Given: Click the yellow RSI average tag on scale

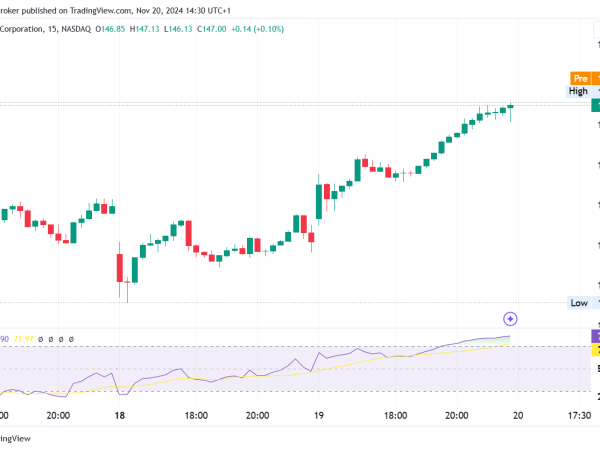Looking at the screenshot, I should click(596, 350).
